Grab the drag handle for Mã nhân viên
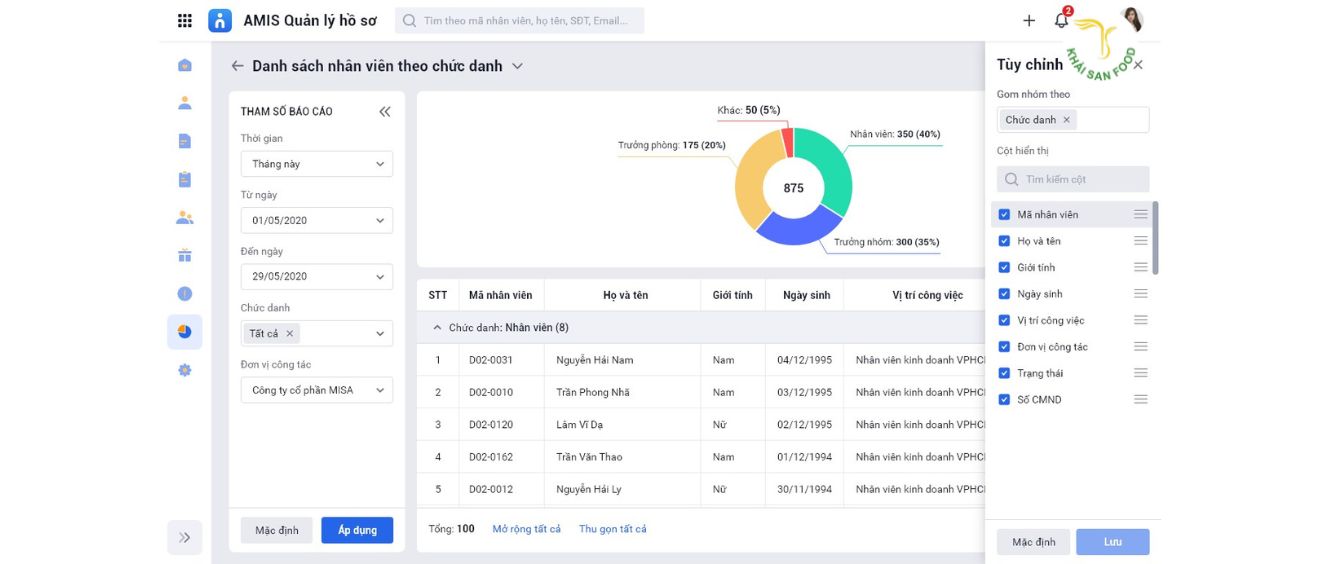 click(1140, 214)
